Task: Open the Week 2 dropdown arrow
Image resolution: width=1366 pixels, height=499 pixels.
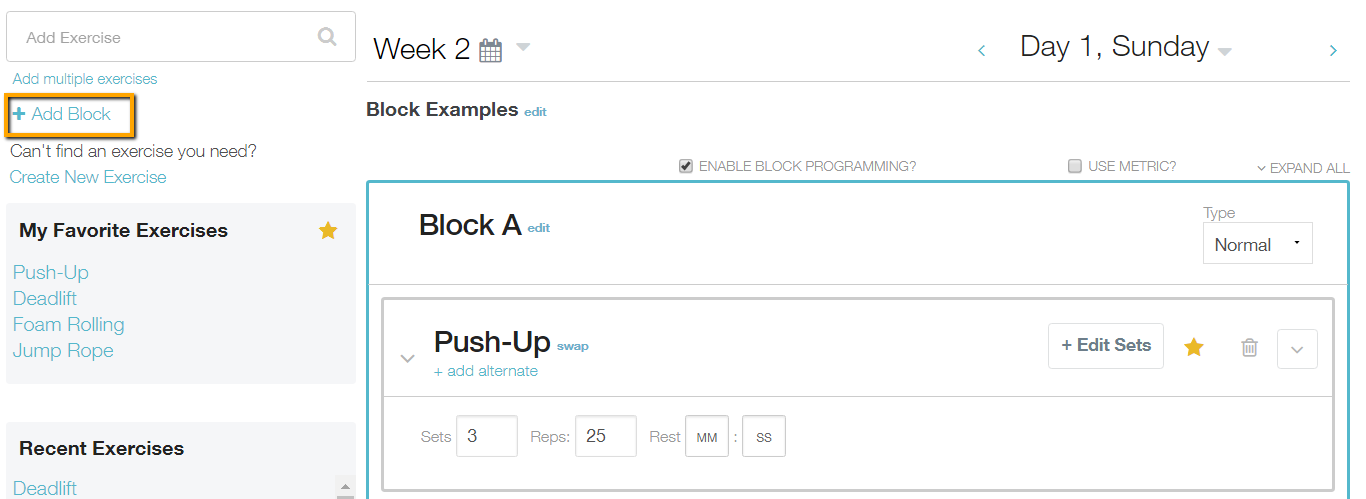Action: coord(523,48)
